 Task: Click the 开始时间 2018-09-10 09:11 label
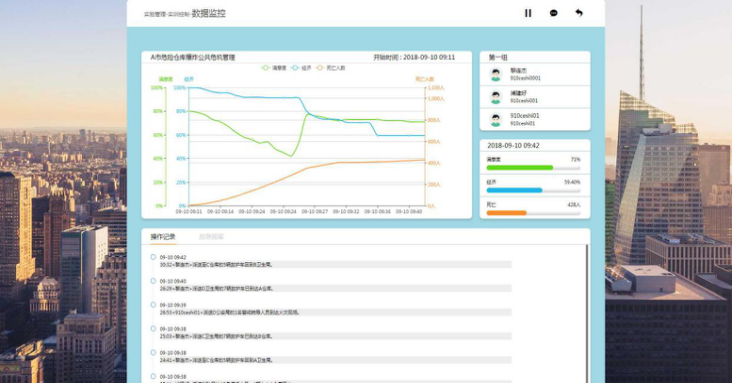pos(414,57)
